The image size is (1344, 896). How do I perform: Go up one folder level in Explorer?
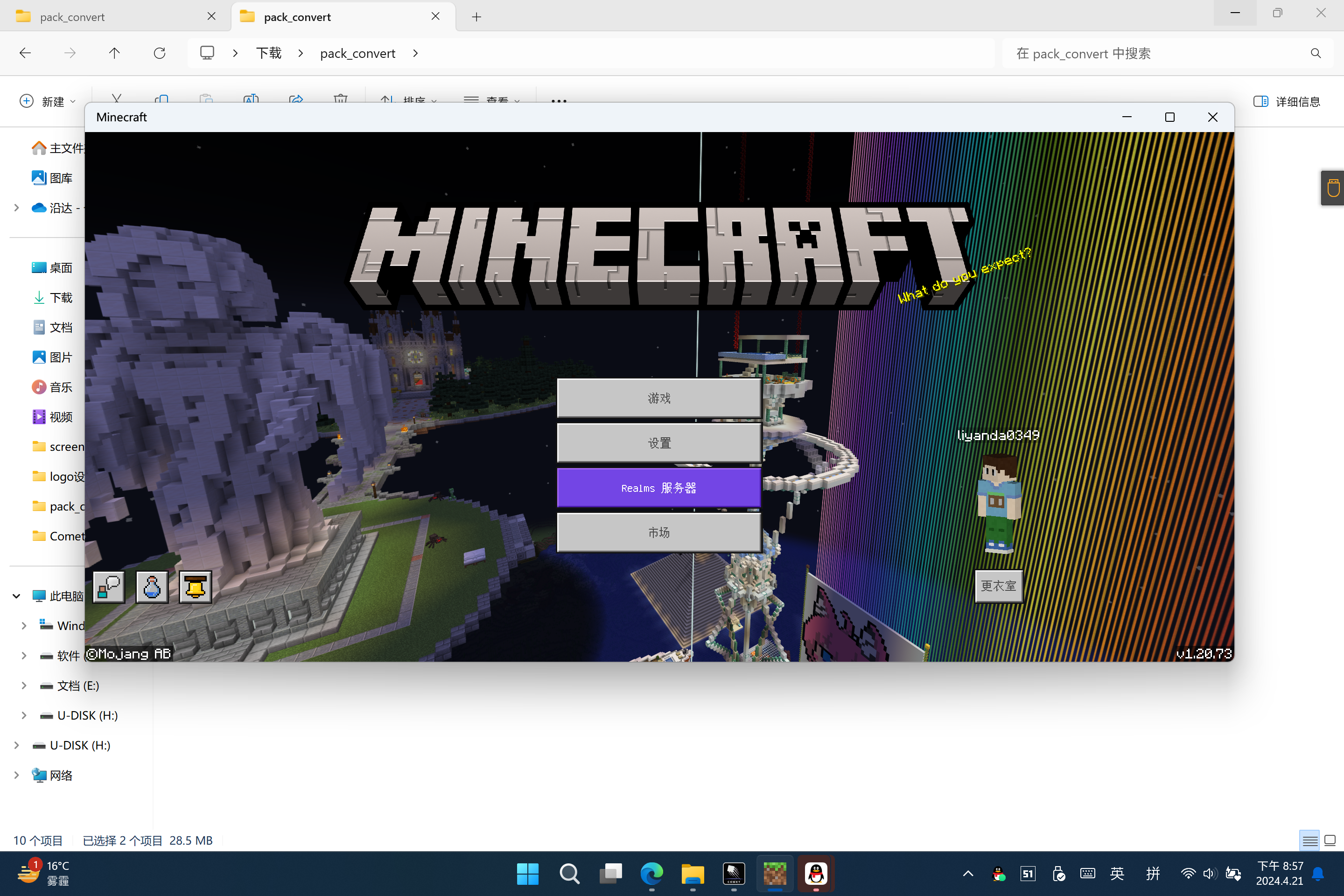pos(114,53)
